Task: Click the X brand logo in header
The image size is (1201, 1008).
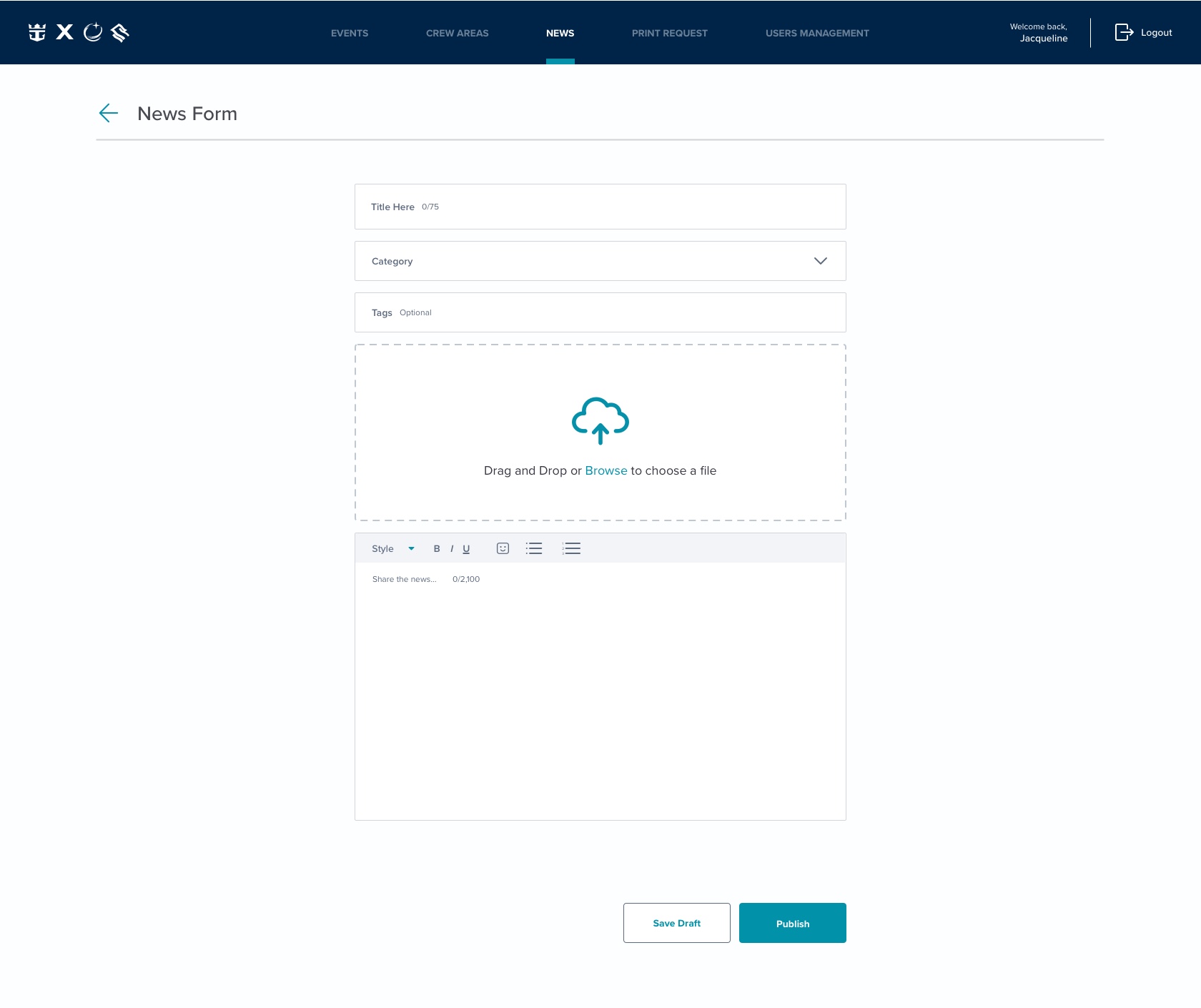Action: pyautogui.click(x=65, y=32)
